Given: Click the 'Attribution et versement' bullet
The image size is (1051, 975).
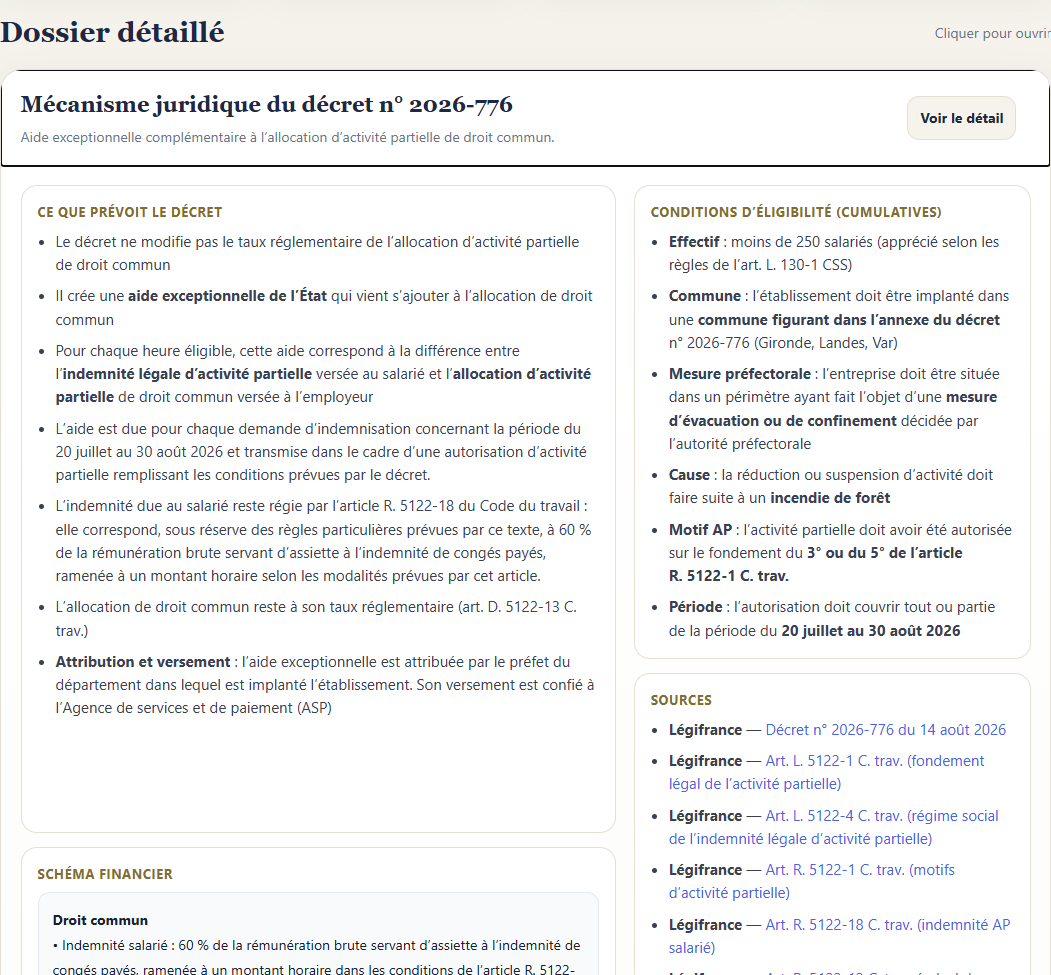Looking at the screenshot, I should 324,685.
